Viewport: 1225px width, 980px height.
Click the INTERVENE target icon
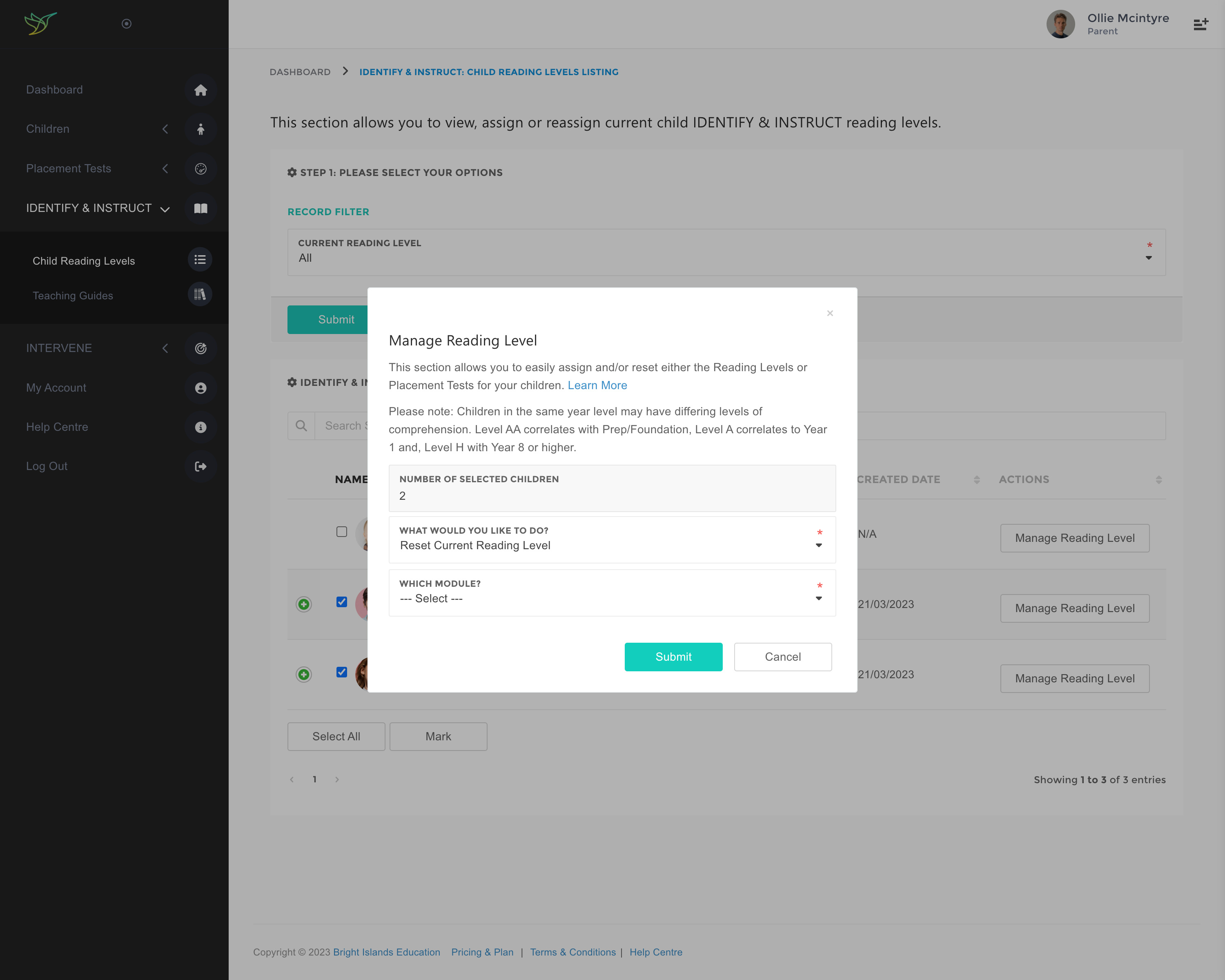tap(200, 348)
